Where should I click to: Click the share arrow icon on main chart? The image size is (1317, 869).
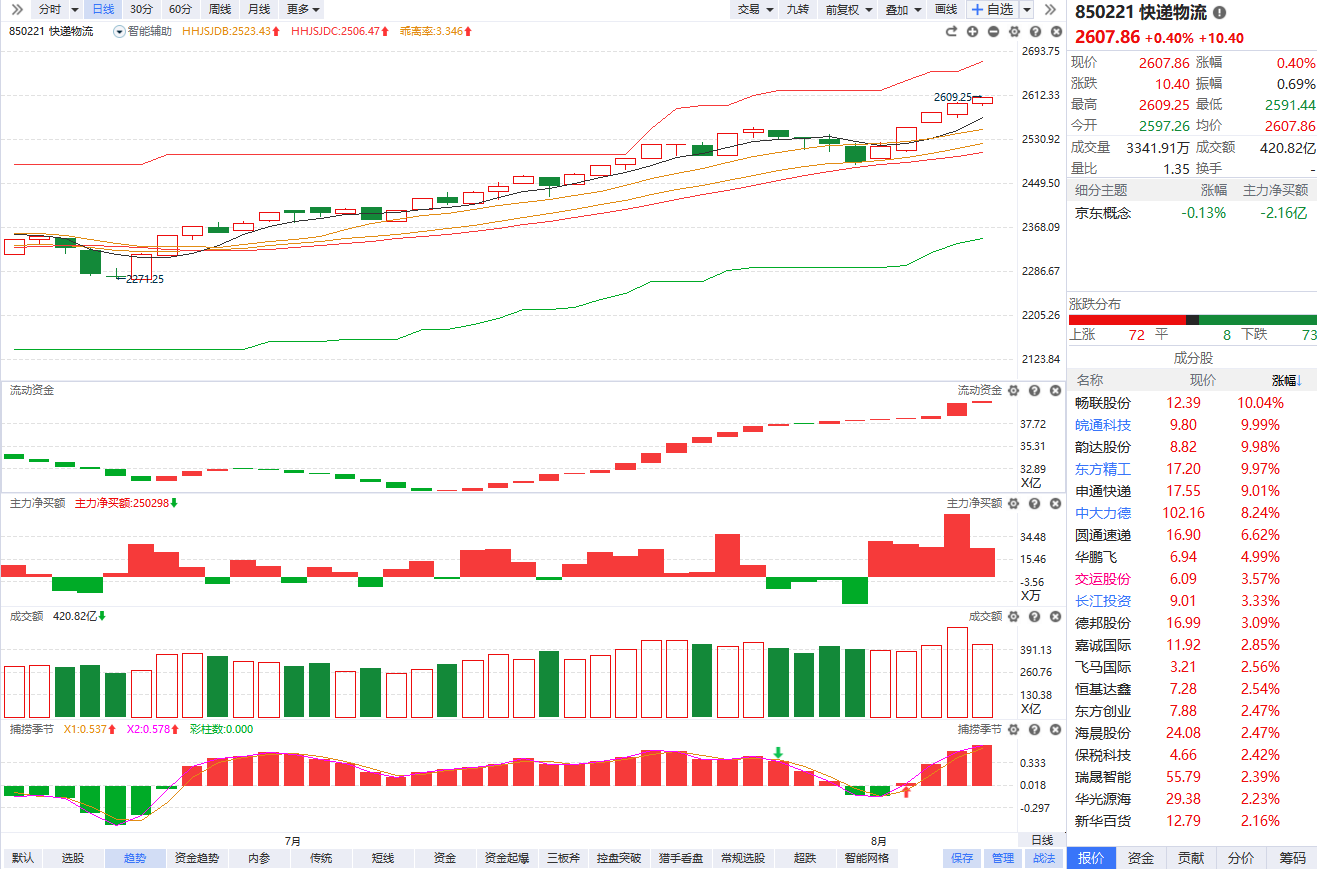click(x=952, y=32)
